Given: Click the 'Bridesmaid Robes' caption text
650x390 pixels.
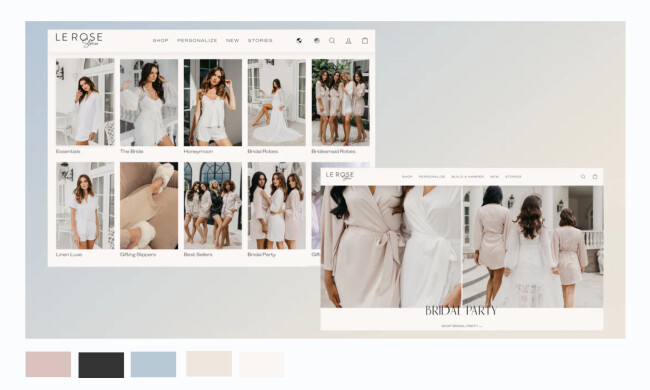Looking at the screenshot, I should tap(333, 151).
